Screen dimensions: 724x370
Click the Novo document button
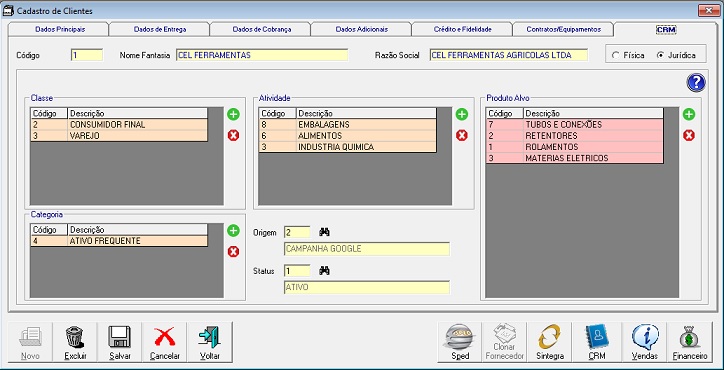(30, 343)
